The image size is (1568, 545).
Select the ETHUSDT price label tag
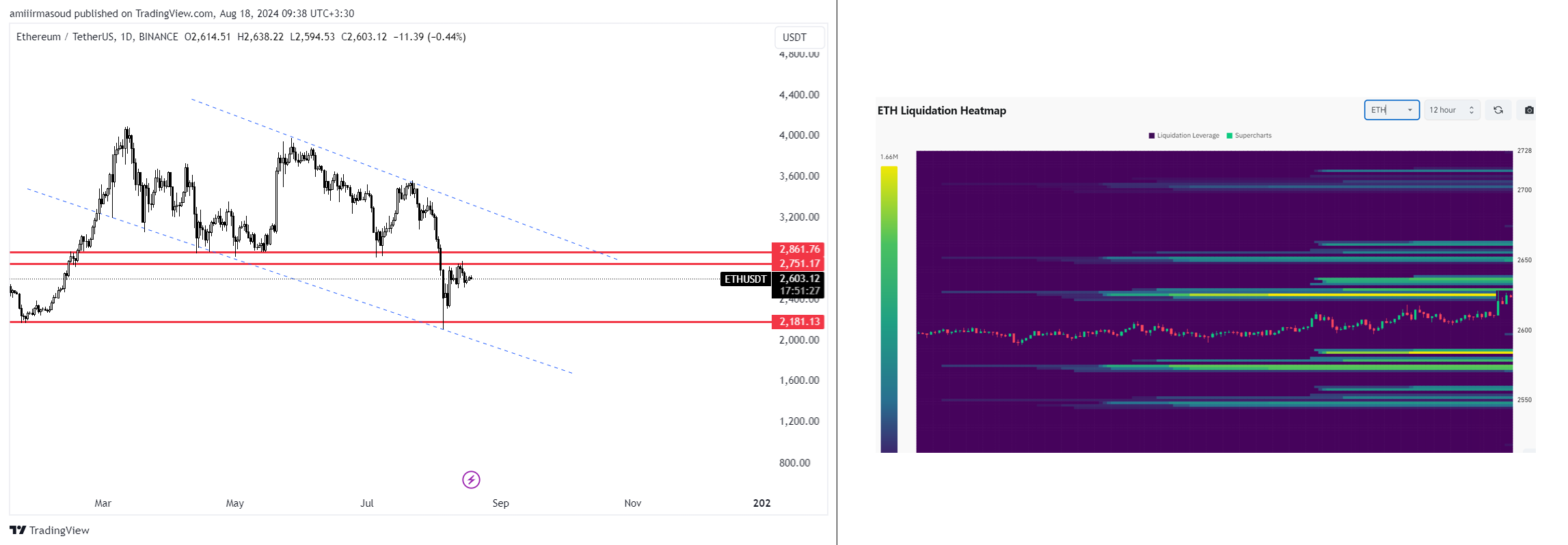tap(745, 279)
